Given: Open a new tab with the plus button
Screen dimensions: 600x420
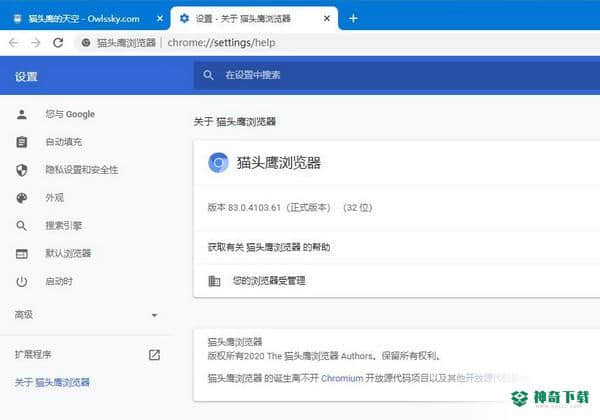Looking at the screenshot, I should coord(353,18).
